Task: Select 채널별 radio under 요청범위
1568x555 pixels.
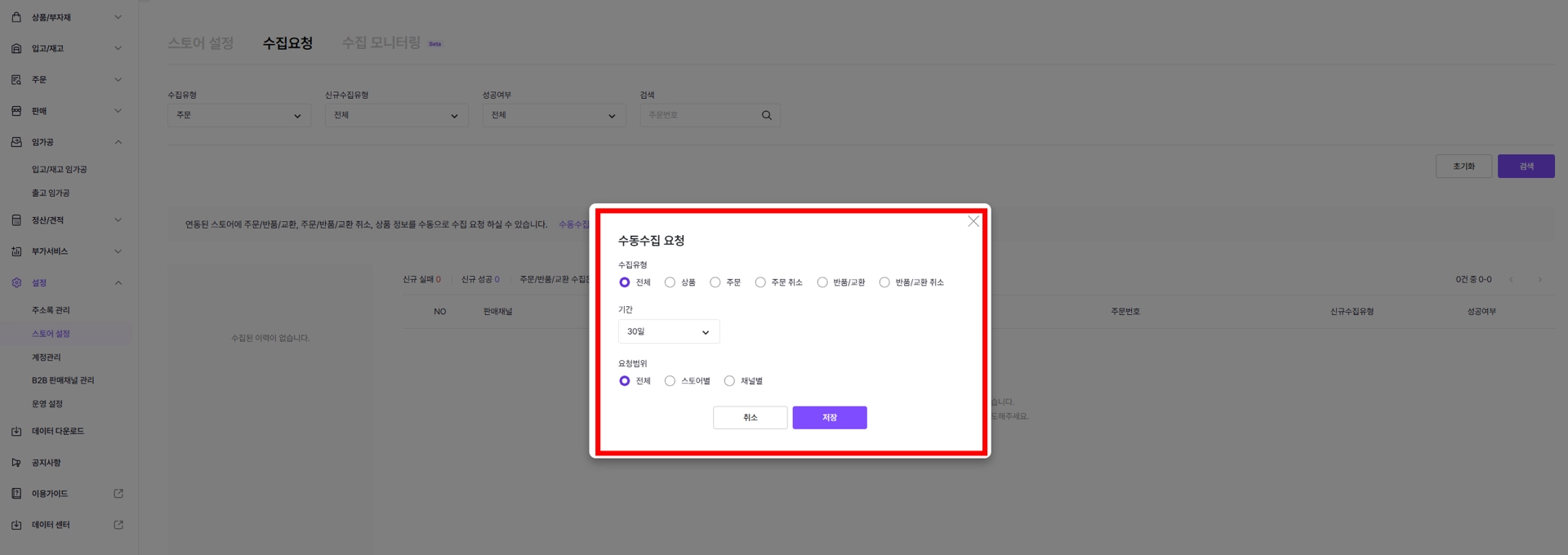Action: point(729,381)
